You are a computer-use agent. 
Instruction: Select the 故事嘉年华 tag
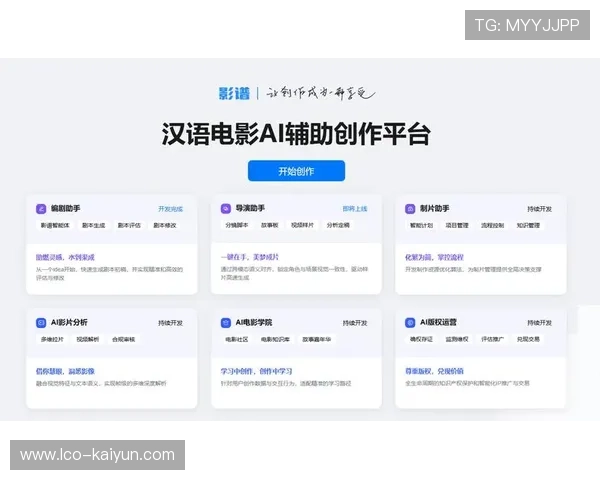317,339
